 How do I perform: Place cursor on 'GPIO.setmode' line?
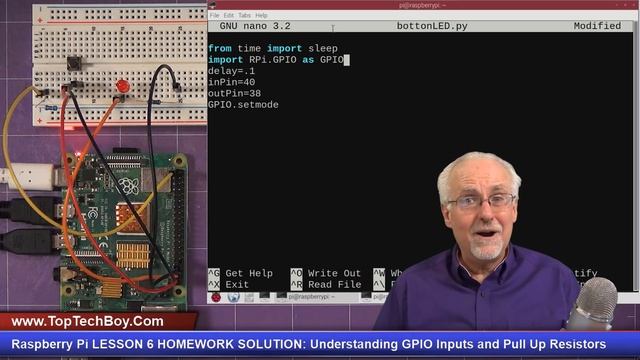[243, 105]
